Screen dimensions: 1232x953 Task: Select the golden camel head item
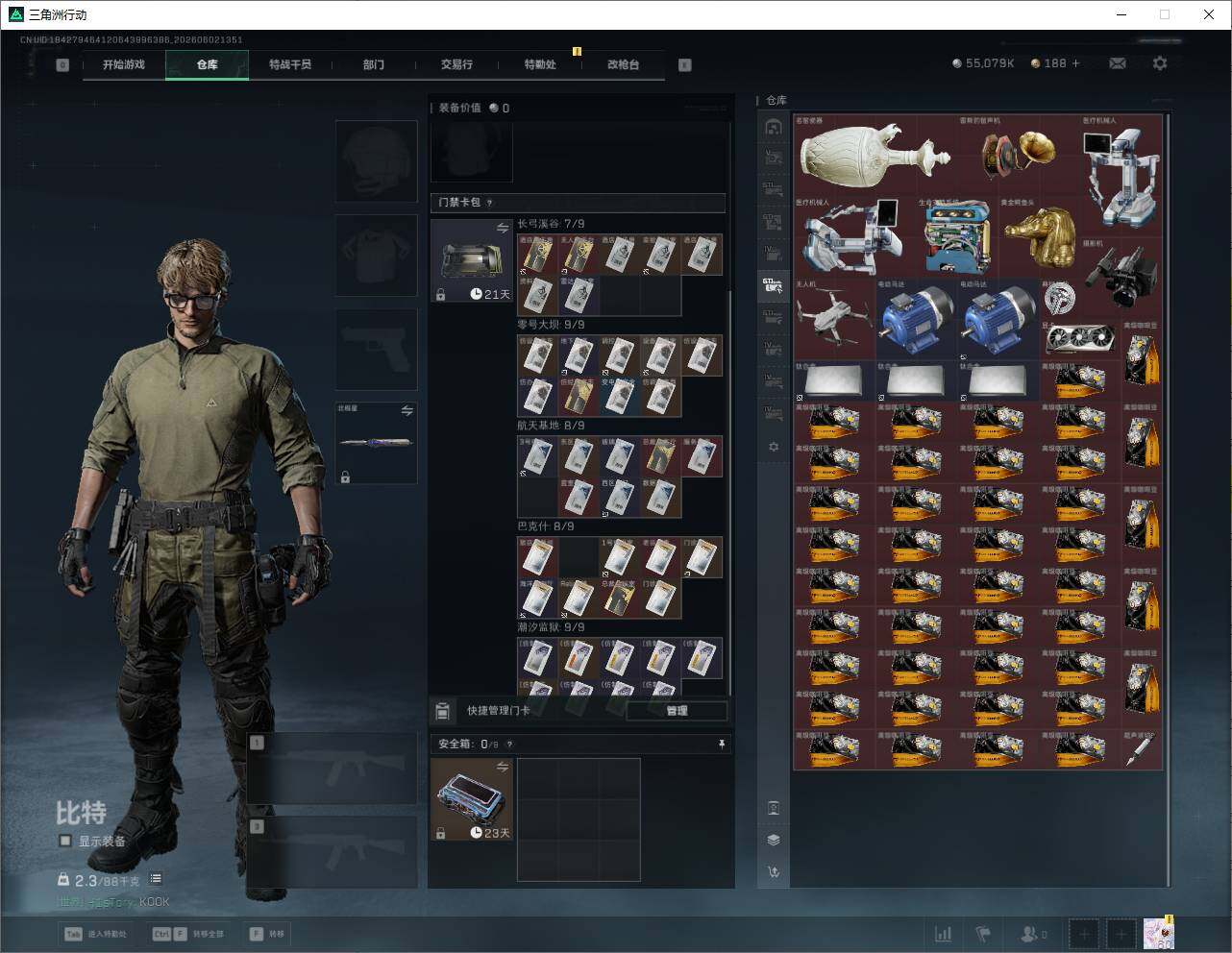(1041, 236)
